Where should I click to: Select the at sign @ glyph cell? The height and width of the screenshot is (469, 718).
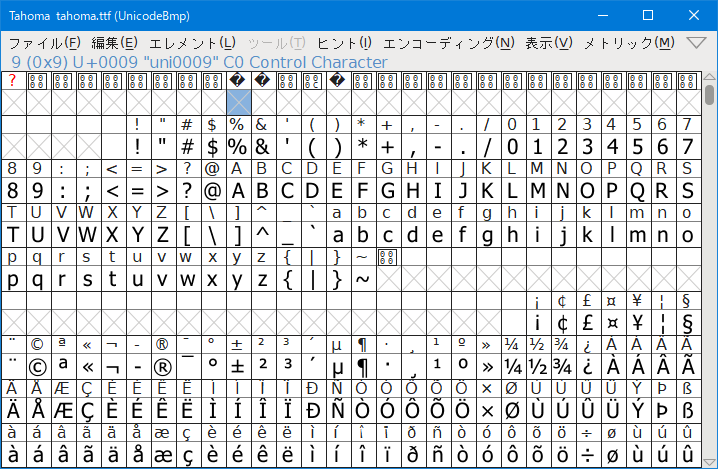pos(212,191)
